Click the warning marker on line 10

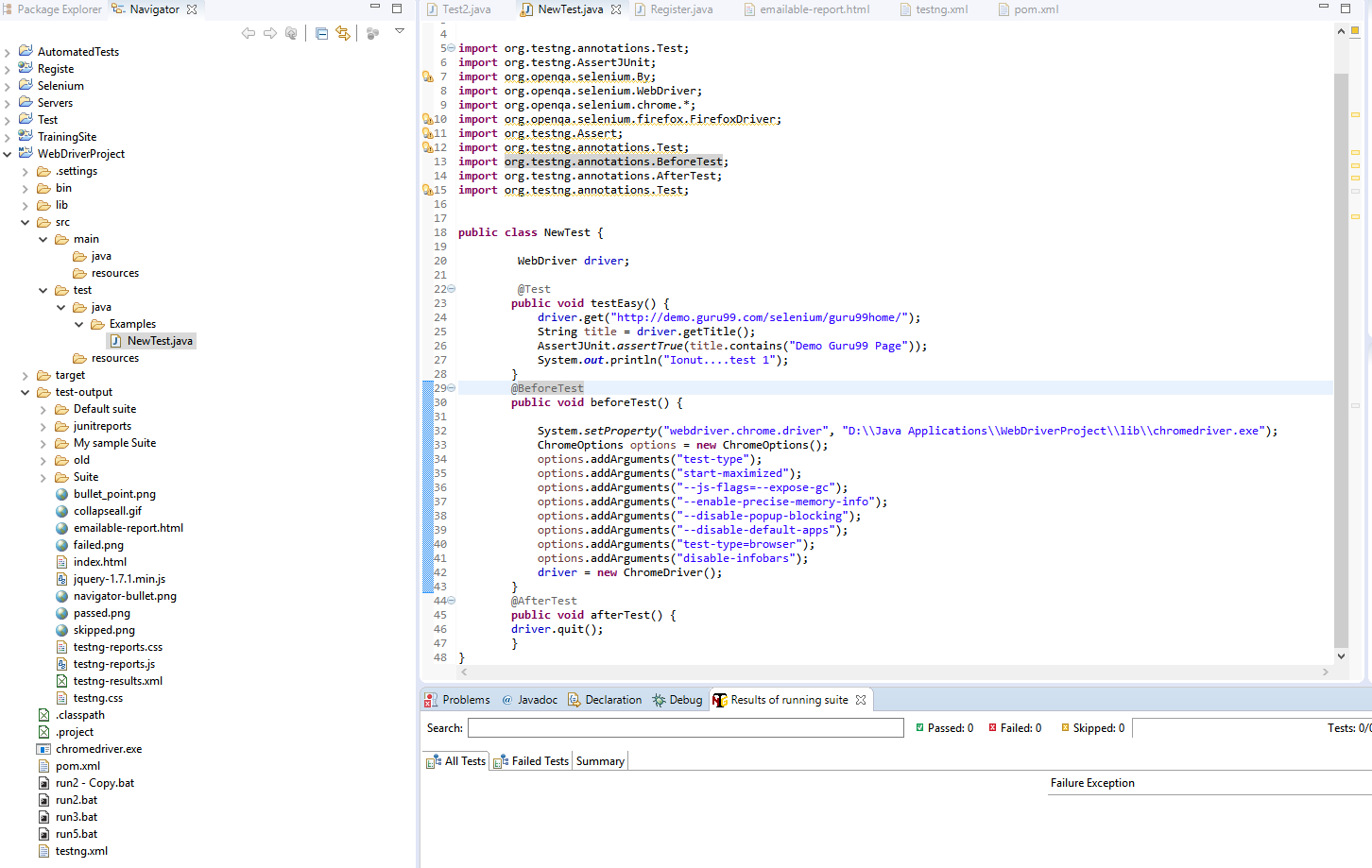[x=428, y=119]
